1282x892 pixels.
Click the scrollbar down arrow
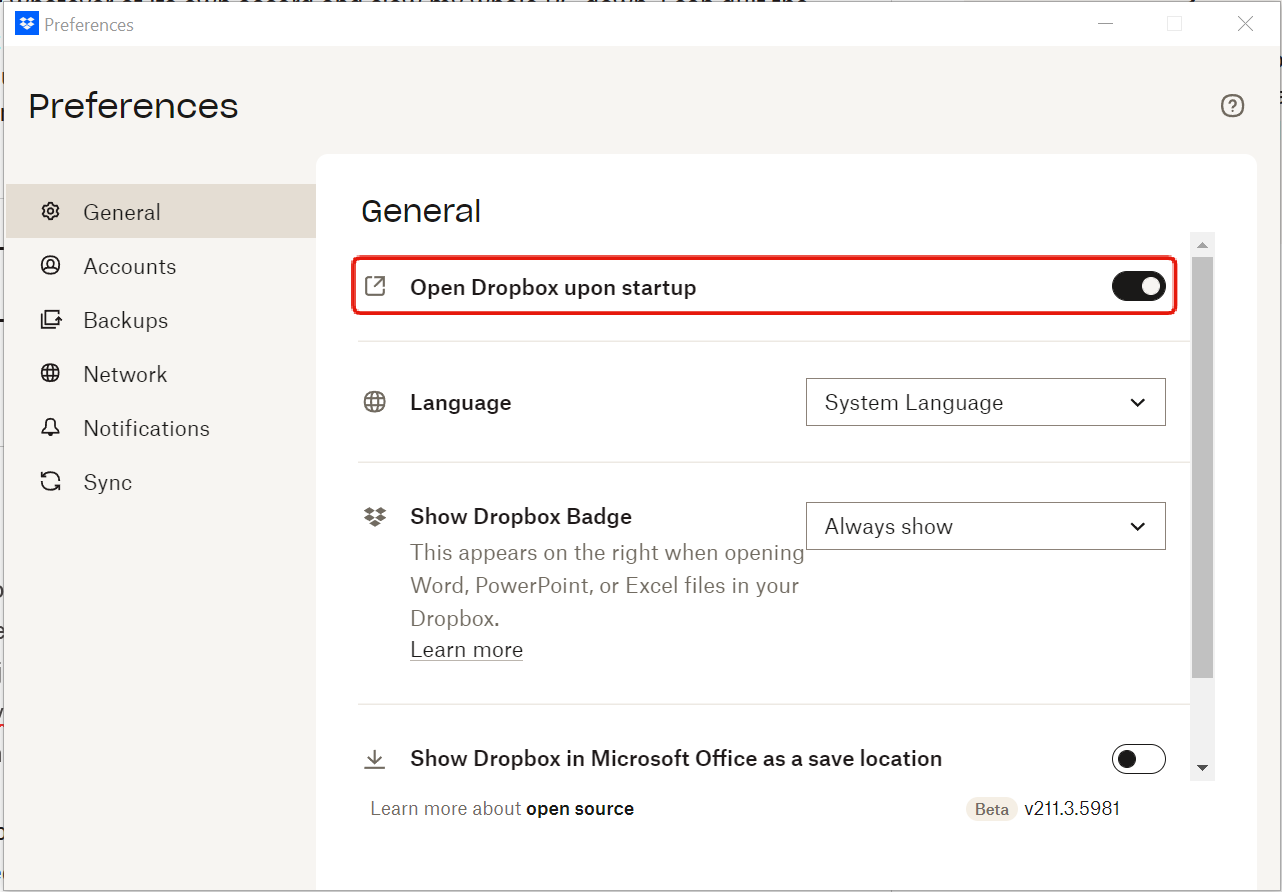(x=1203, y=768)
